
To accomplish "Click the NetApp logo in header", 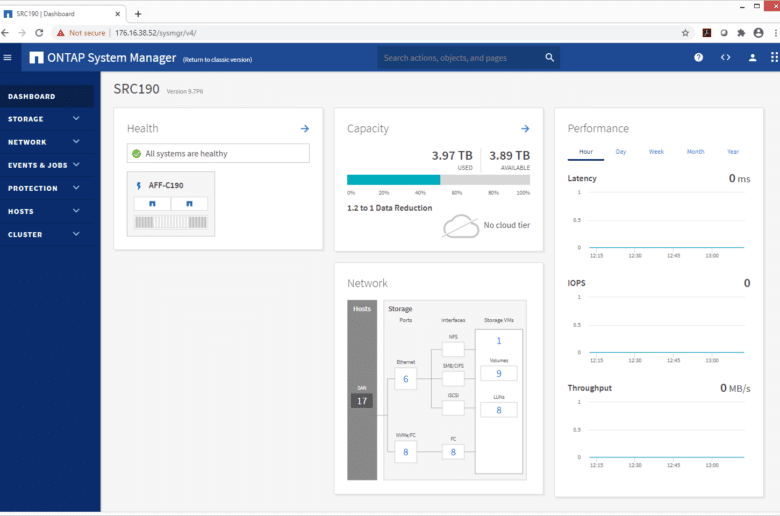I will point(36,58).
